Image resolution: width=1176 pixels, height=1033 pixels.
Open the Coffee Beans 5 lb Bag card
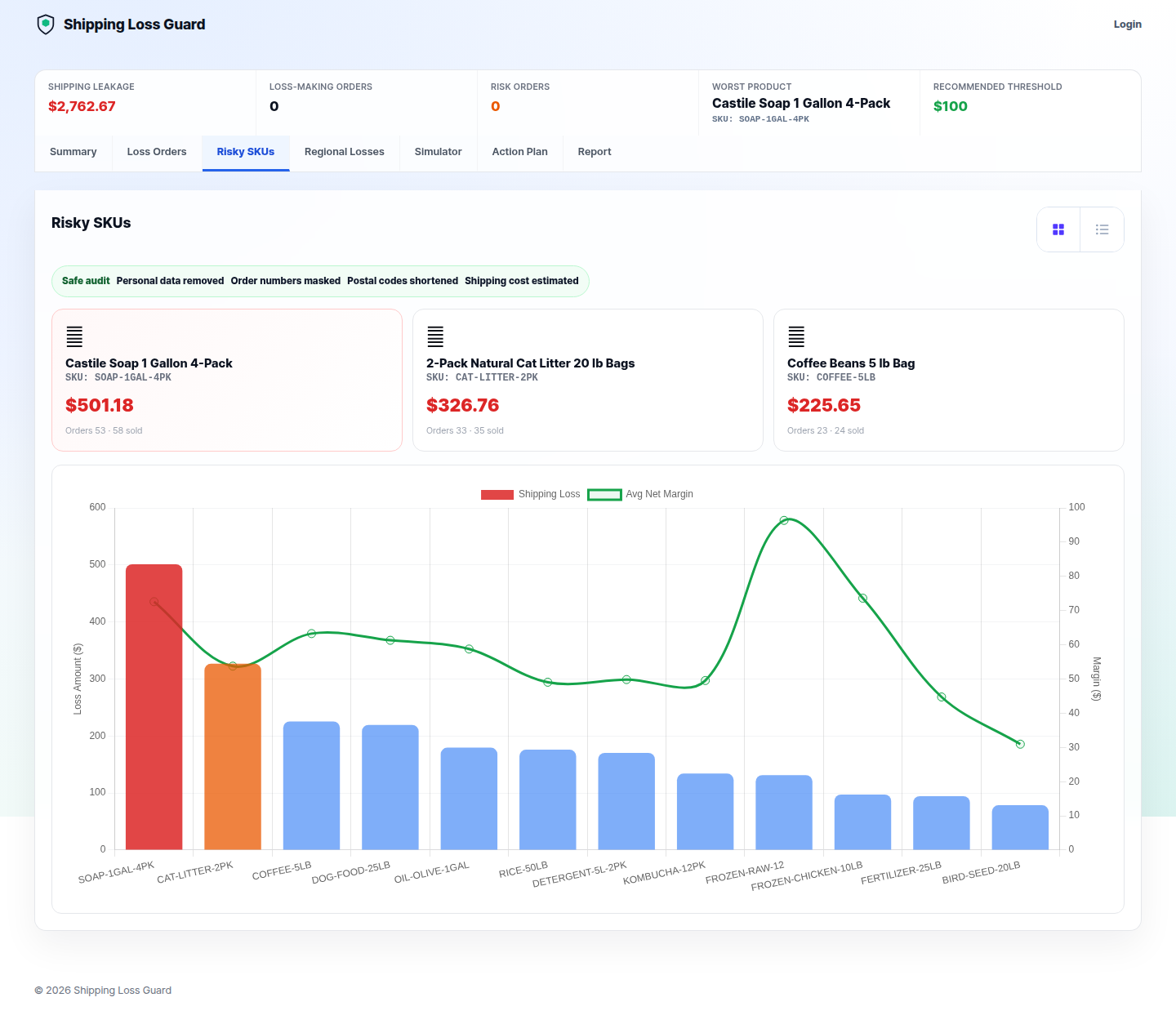pyautogui.click(x=949, y=380)
